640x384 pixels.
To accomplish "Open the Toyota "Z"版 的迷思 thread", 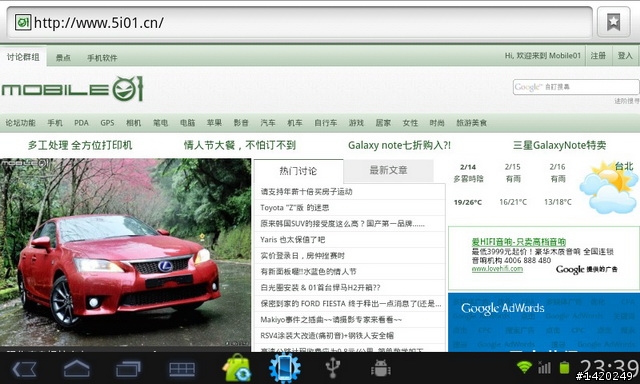I will 295,208.
